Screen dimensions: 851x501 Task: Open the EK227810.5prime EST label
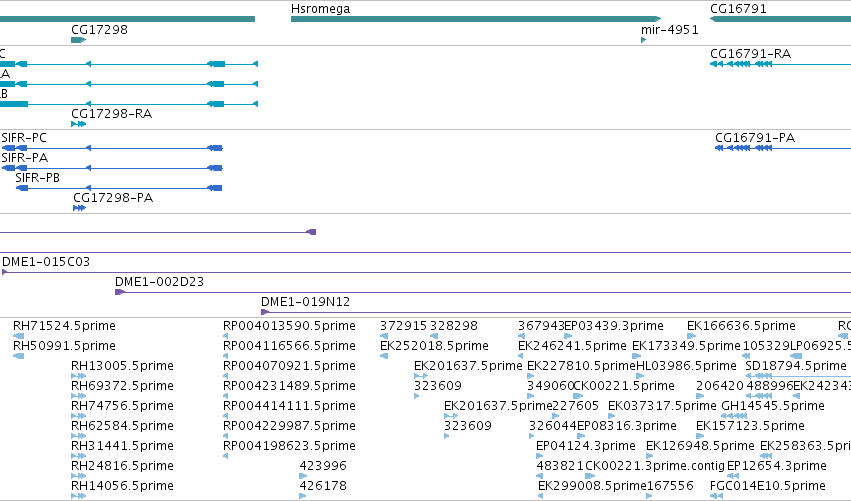click(581, 366)
